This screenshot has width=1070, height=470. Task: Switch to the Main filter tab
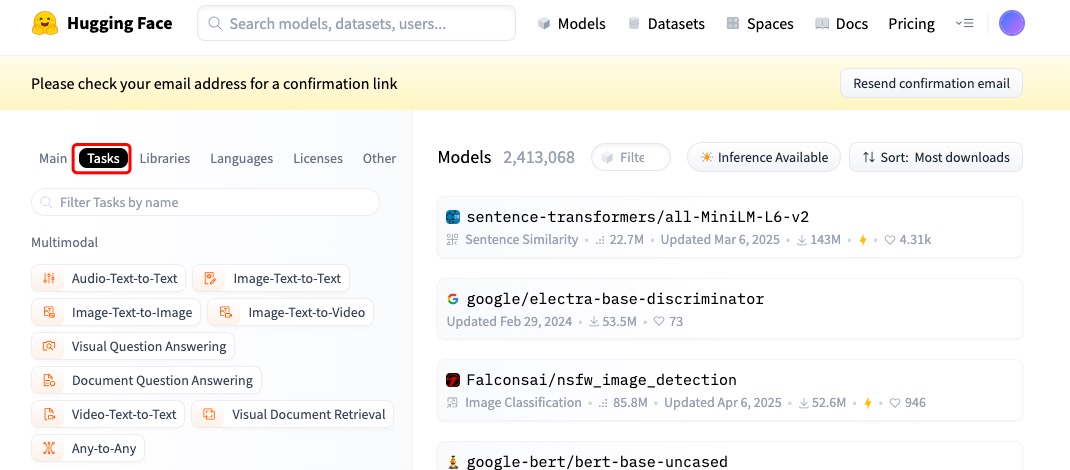(53, 158)
